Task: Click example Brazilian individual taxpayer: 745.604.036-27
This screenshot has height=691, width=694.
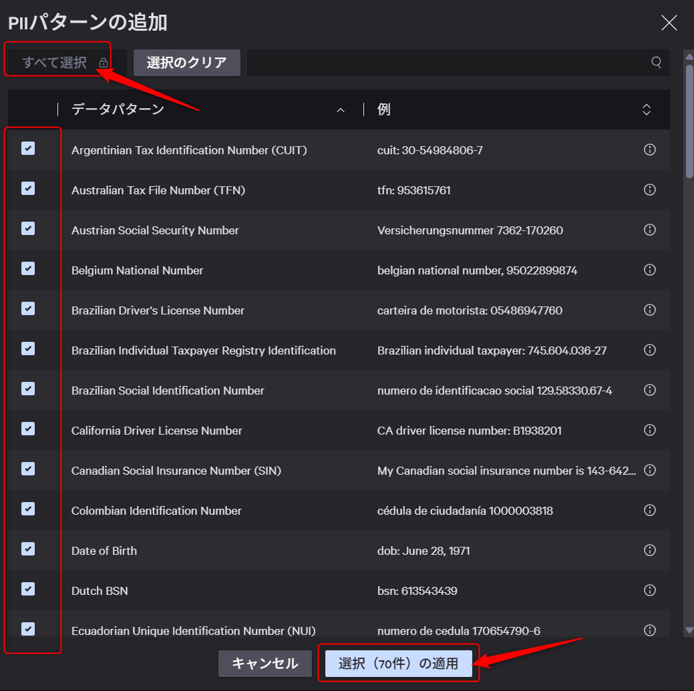Action: click(492, 351)
